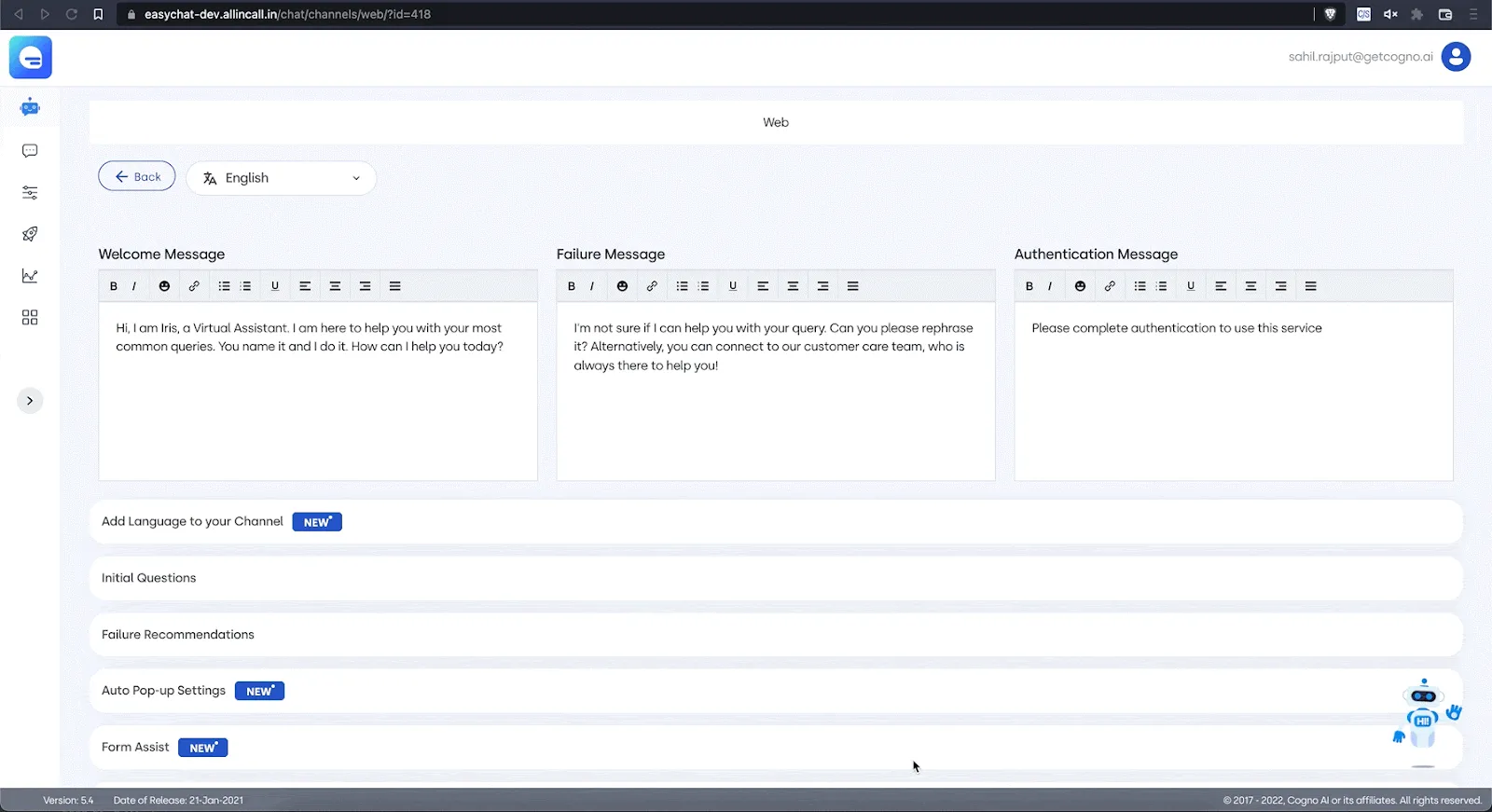Click Italic in Authentication Message toolbar

1050,286
